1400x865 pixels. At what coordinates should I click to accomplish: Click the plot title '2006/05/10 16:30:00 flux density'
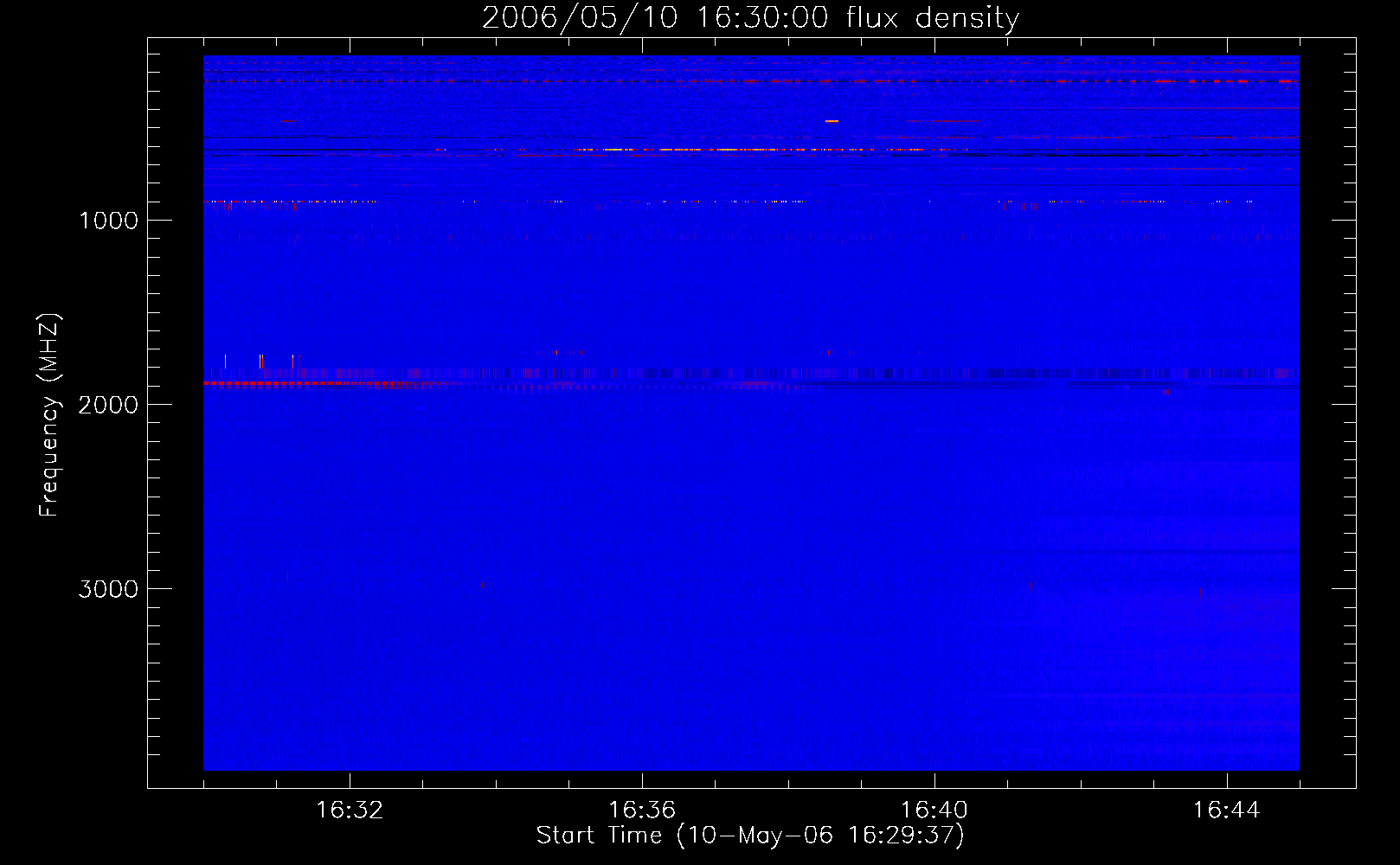[750, 18]
